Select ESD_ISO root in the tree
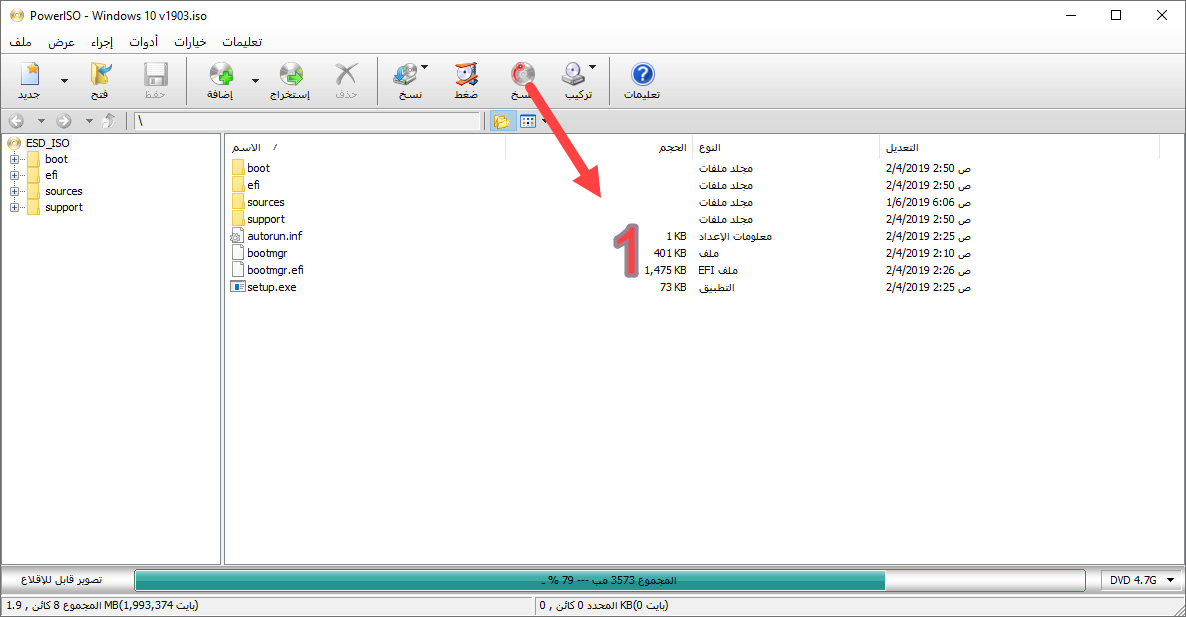Viewport: 1186px width, 617px height. click(47, 143)
